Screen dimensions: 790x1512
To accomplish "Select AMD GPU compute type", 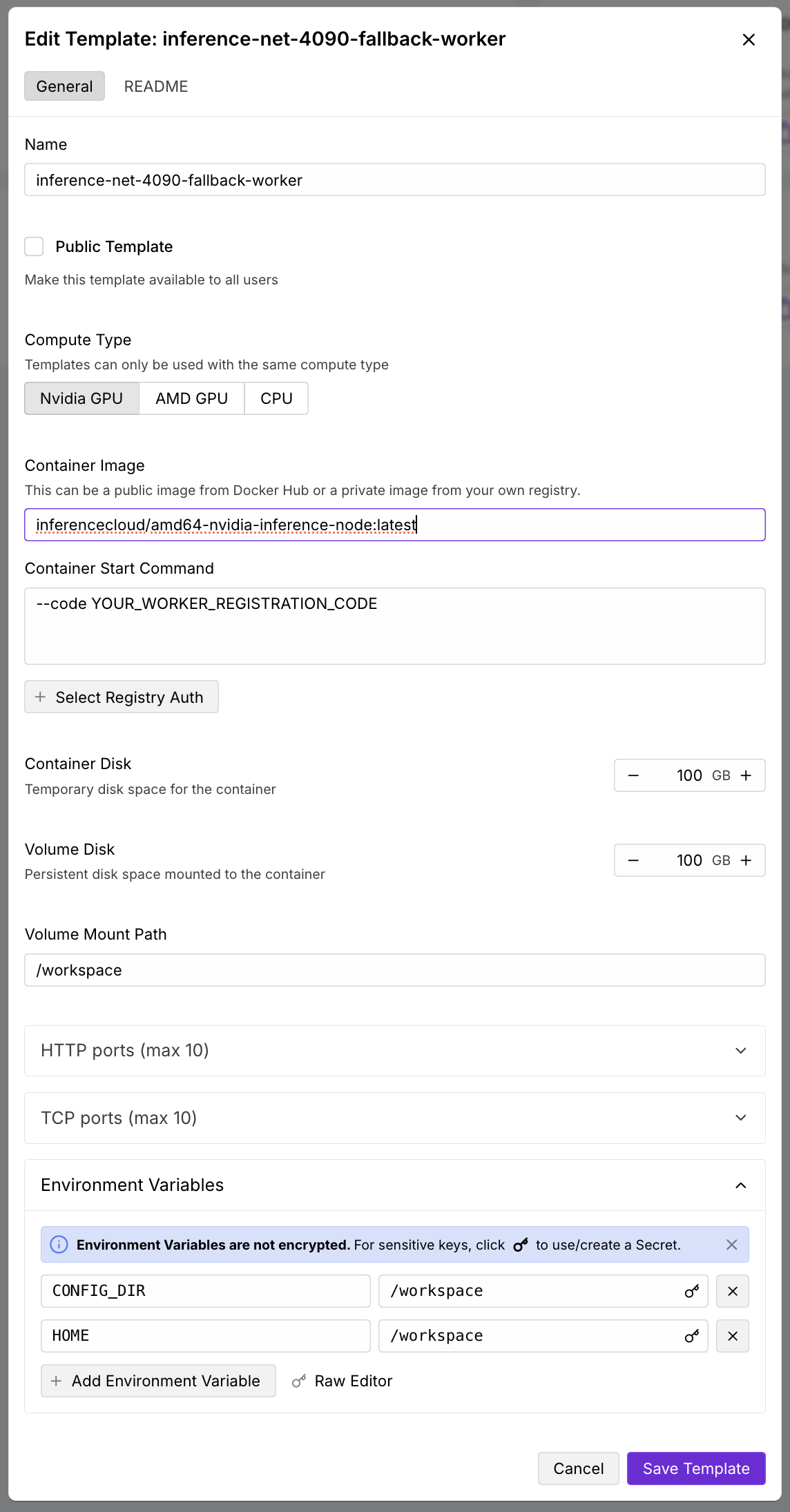I will pos(191,398).
